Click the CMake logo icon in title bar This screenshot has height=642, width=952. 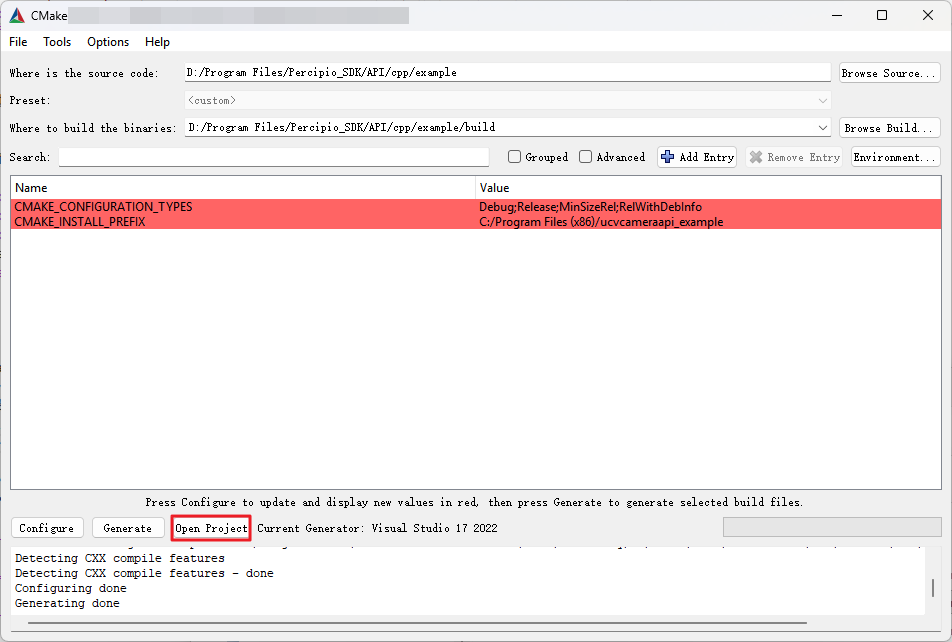(17, 15)
